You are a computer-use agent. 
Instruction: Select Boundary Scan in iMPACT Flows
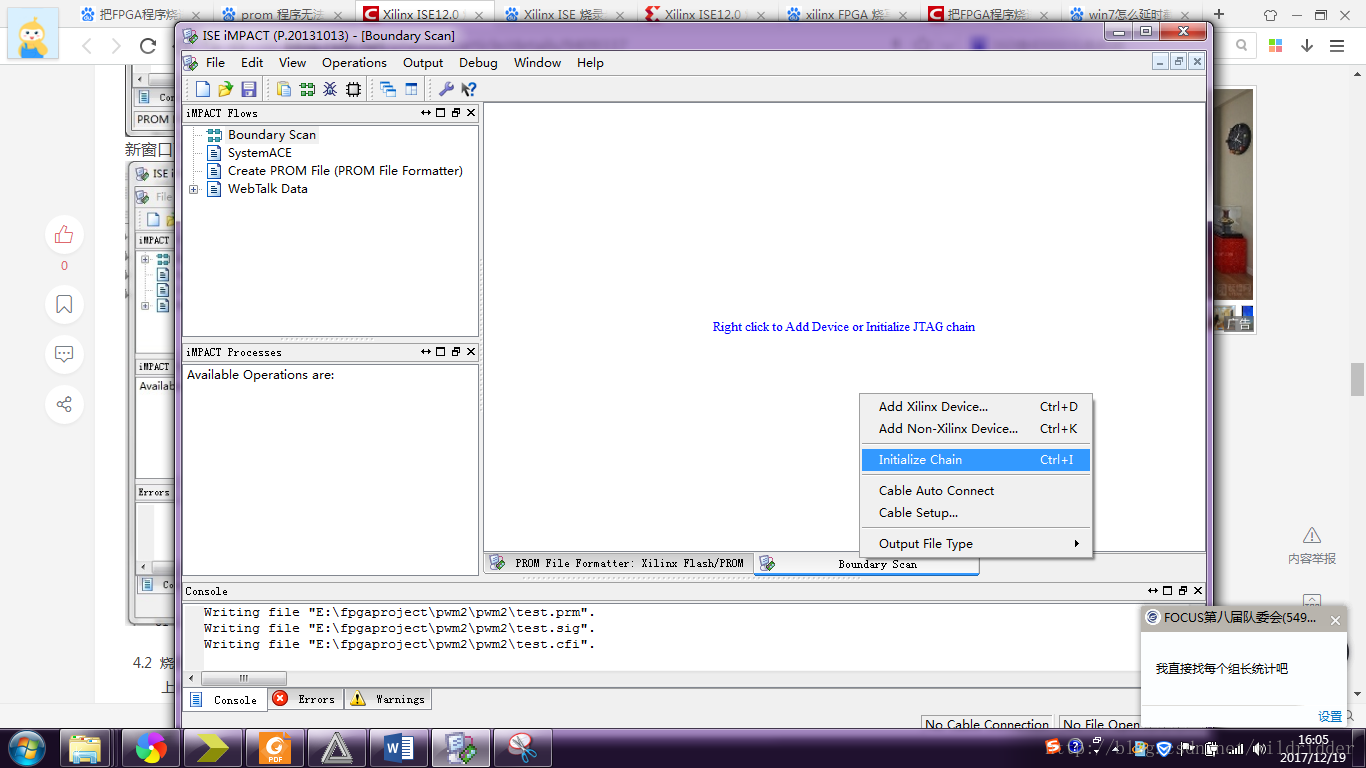click(x=271, y=135)
